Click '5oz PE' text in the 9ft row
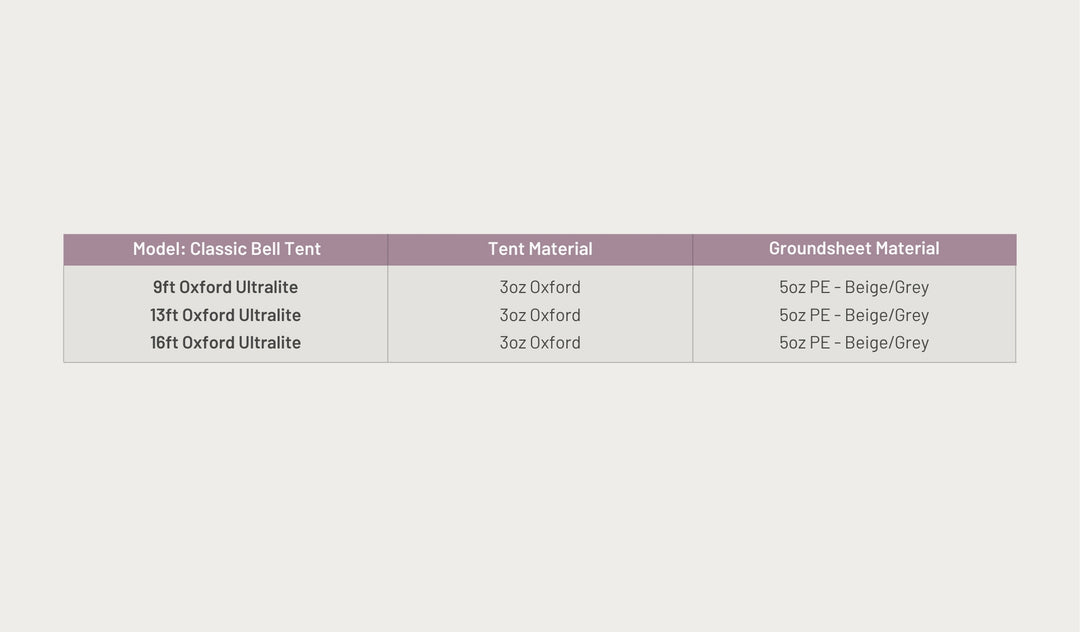Screen dimensions: 1080x632 (804, 287)
